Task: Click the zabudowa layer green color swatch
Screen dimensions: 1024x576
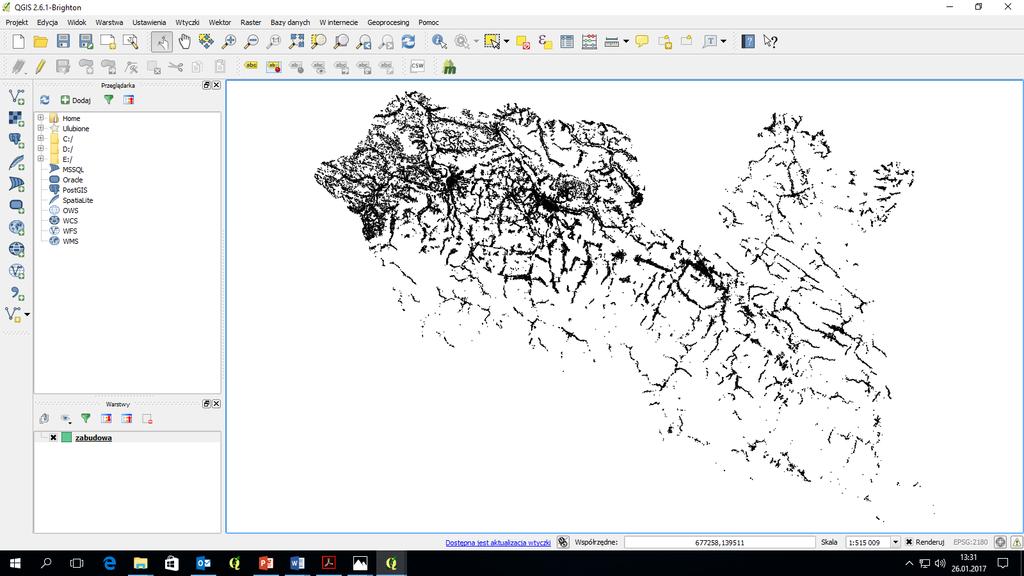Action: coord(66,438)
